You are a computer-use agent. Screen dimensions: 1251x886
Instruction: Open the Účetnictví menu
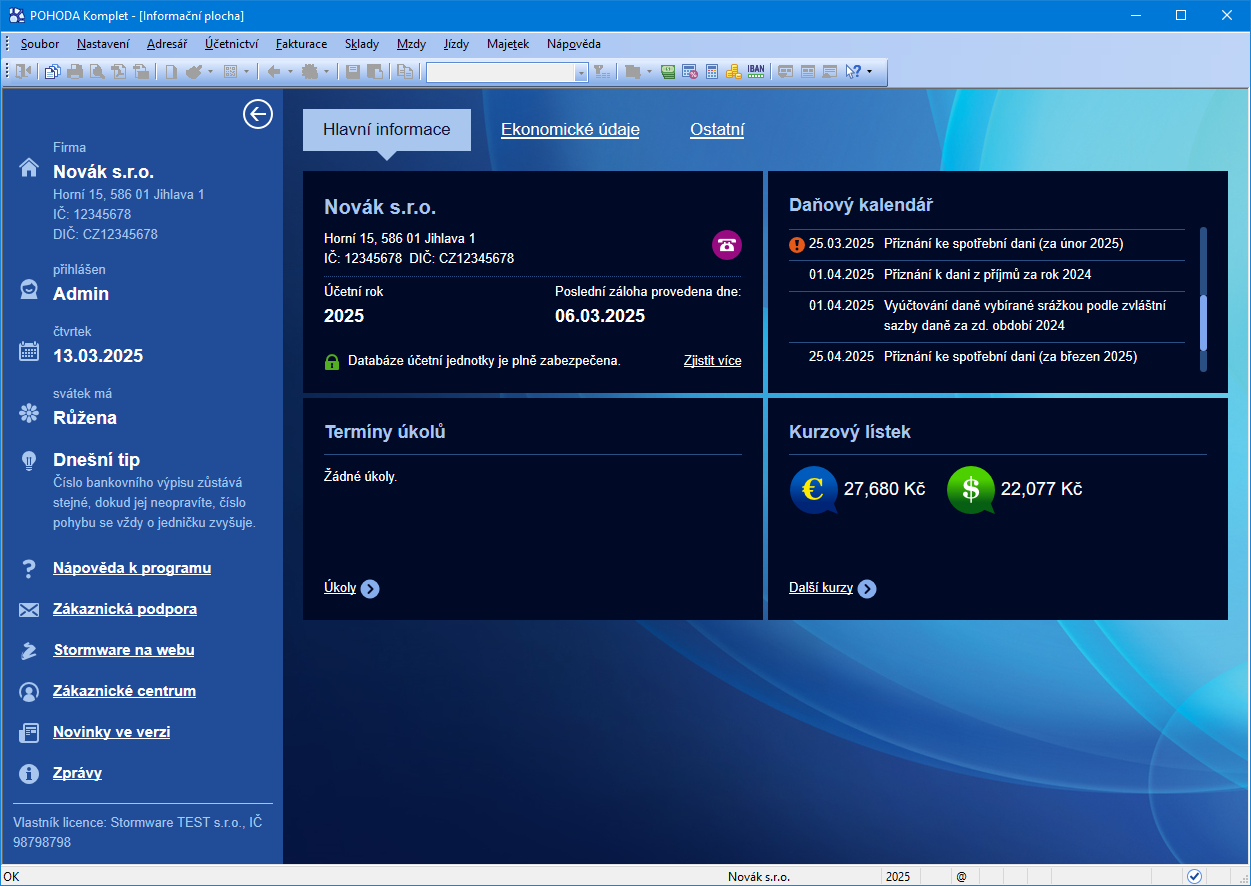232,44
